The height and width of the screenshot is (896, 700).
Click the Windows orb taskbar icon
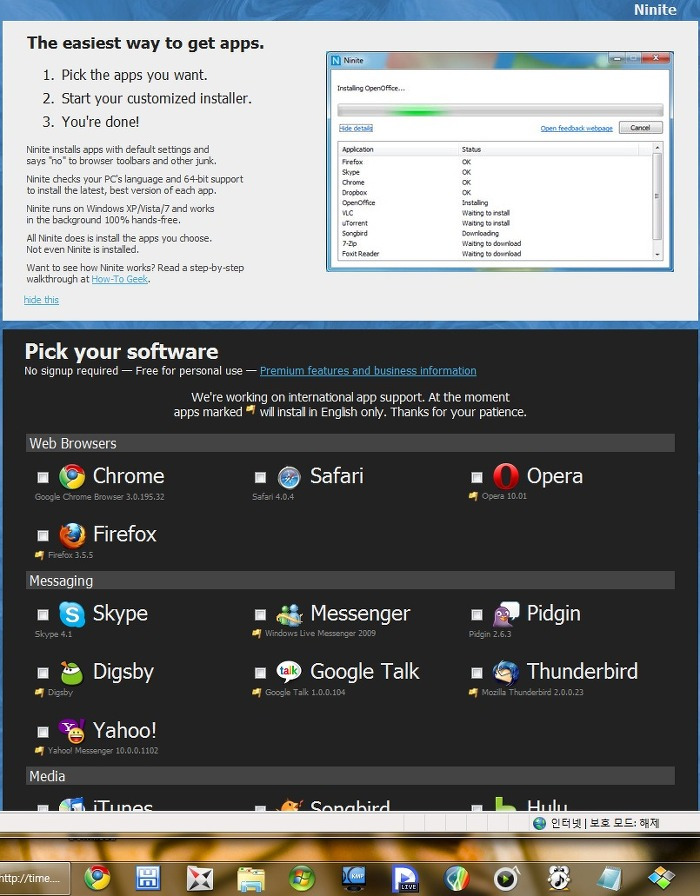[302, 878]
